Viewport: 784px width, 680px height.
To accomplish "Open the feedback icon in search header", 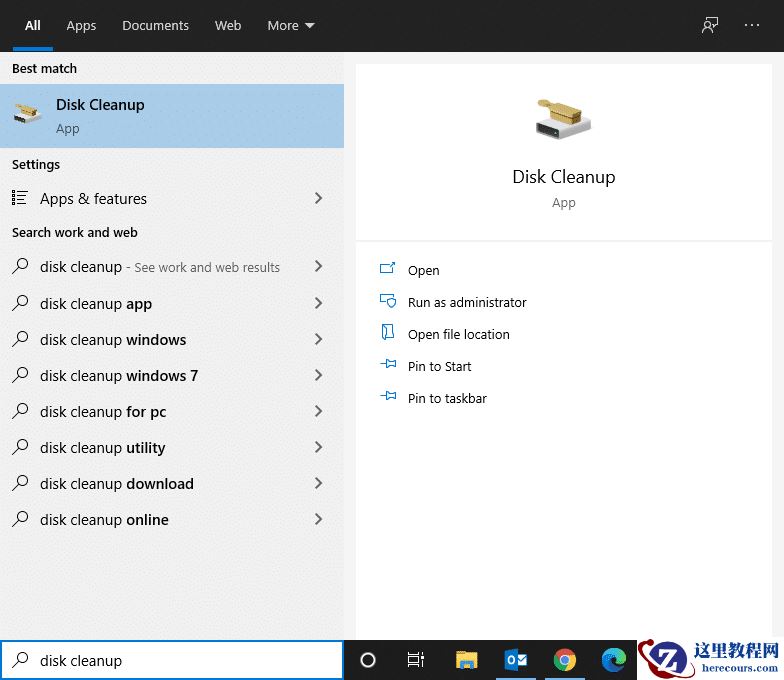I will click(710, 26).
